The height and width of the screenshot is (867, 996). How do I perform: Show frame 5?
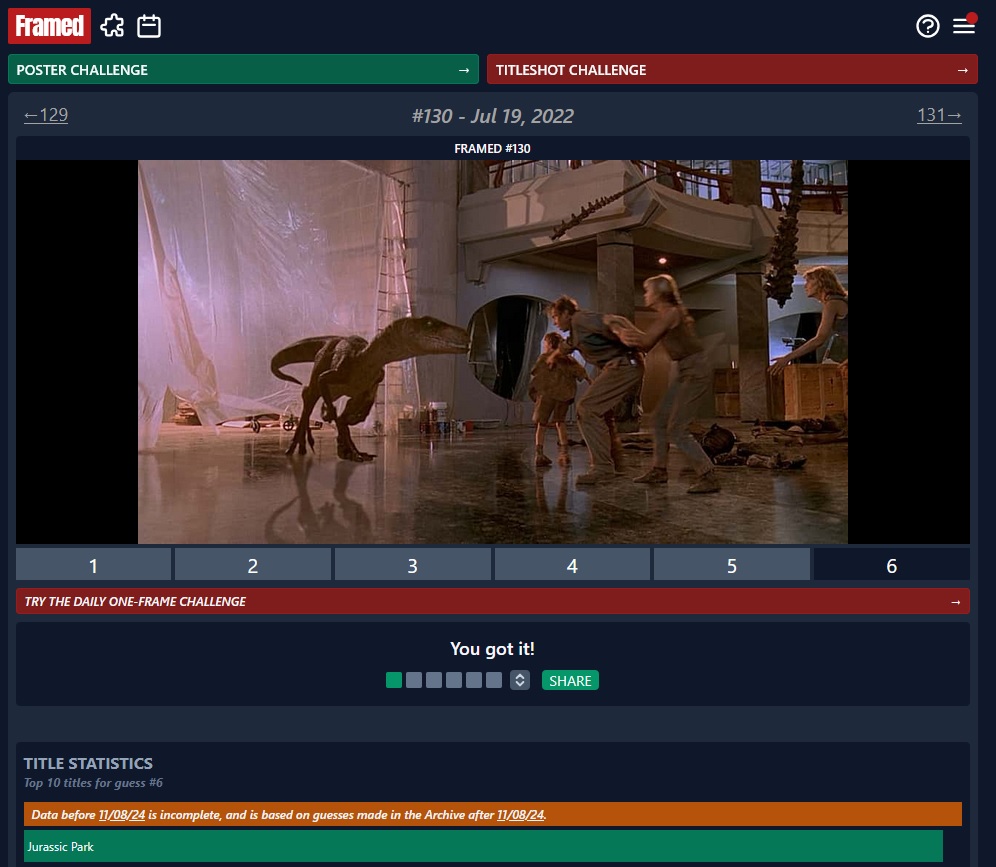pos(732,565)
